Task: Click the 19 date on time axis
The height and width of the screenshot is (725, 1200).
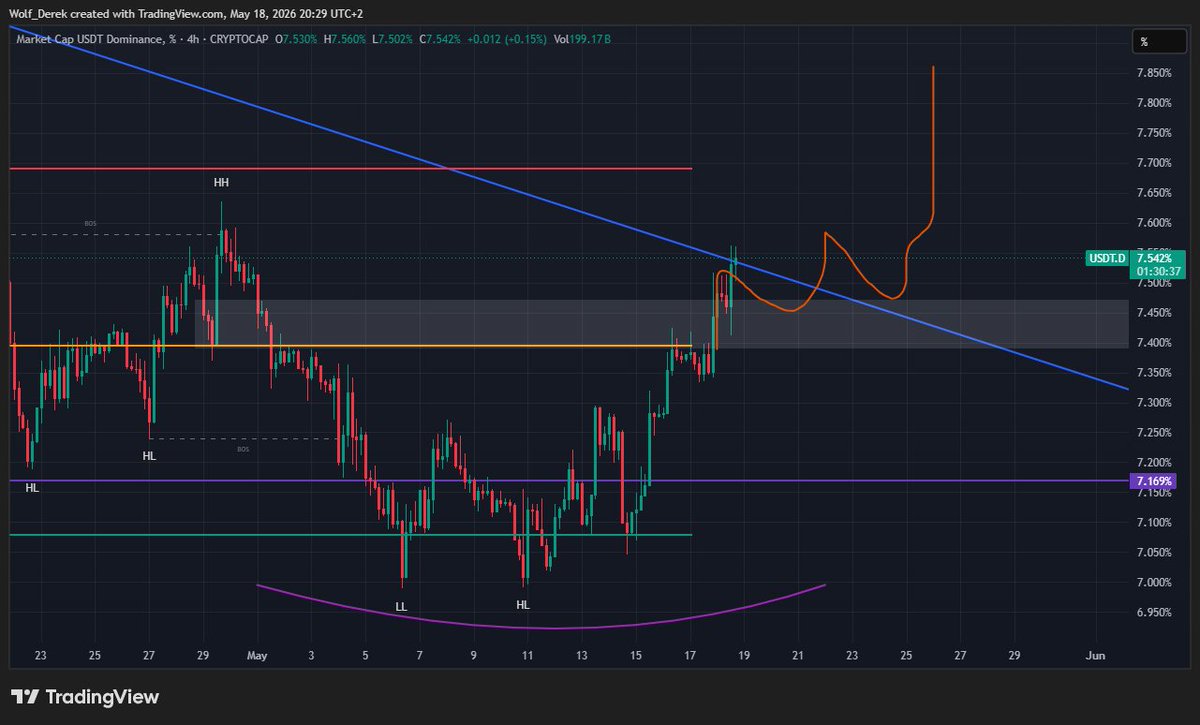Action: click(744, 656)
